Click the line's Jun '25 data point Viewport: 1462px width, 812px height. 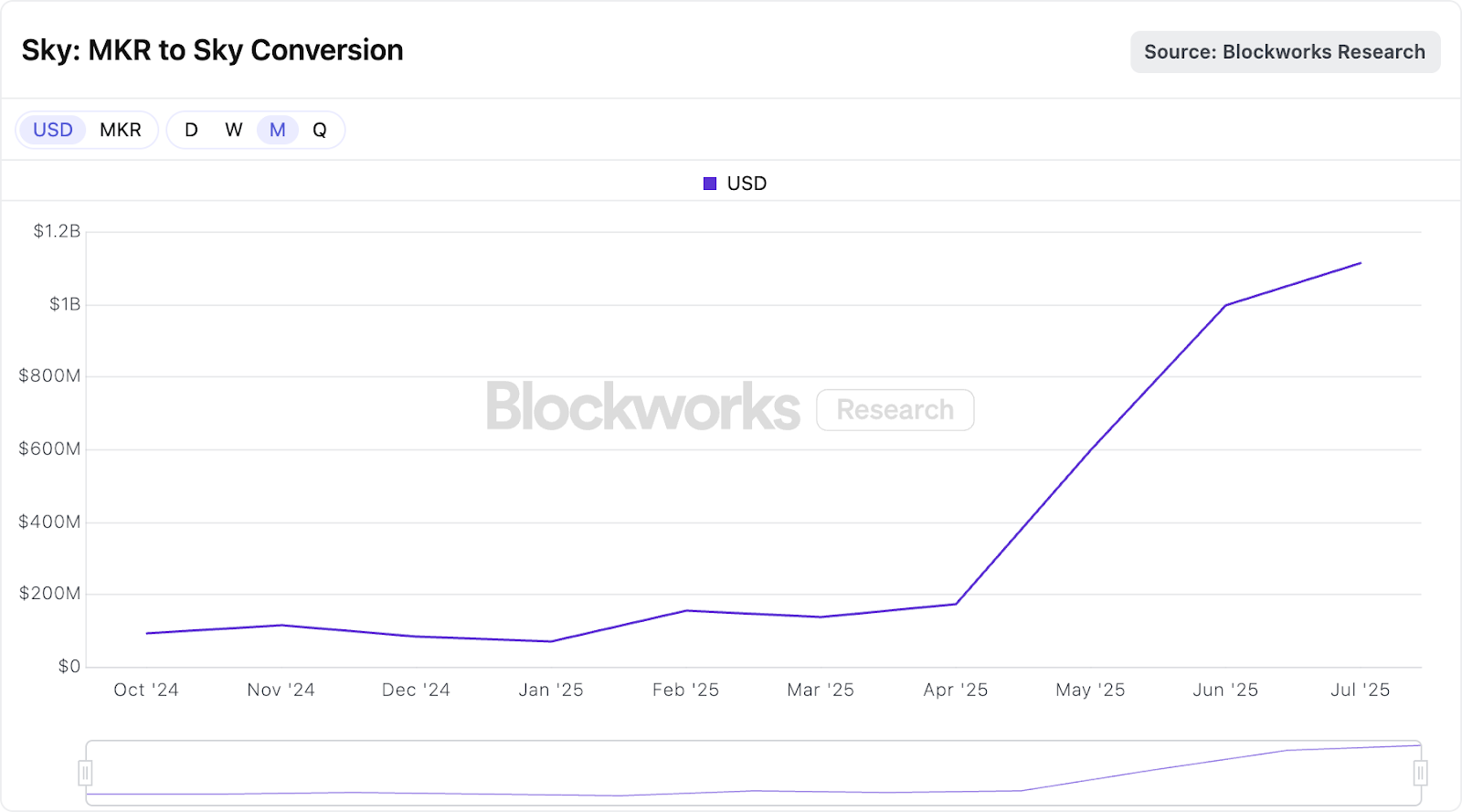coord(1225,305)
